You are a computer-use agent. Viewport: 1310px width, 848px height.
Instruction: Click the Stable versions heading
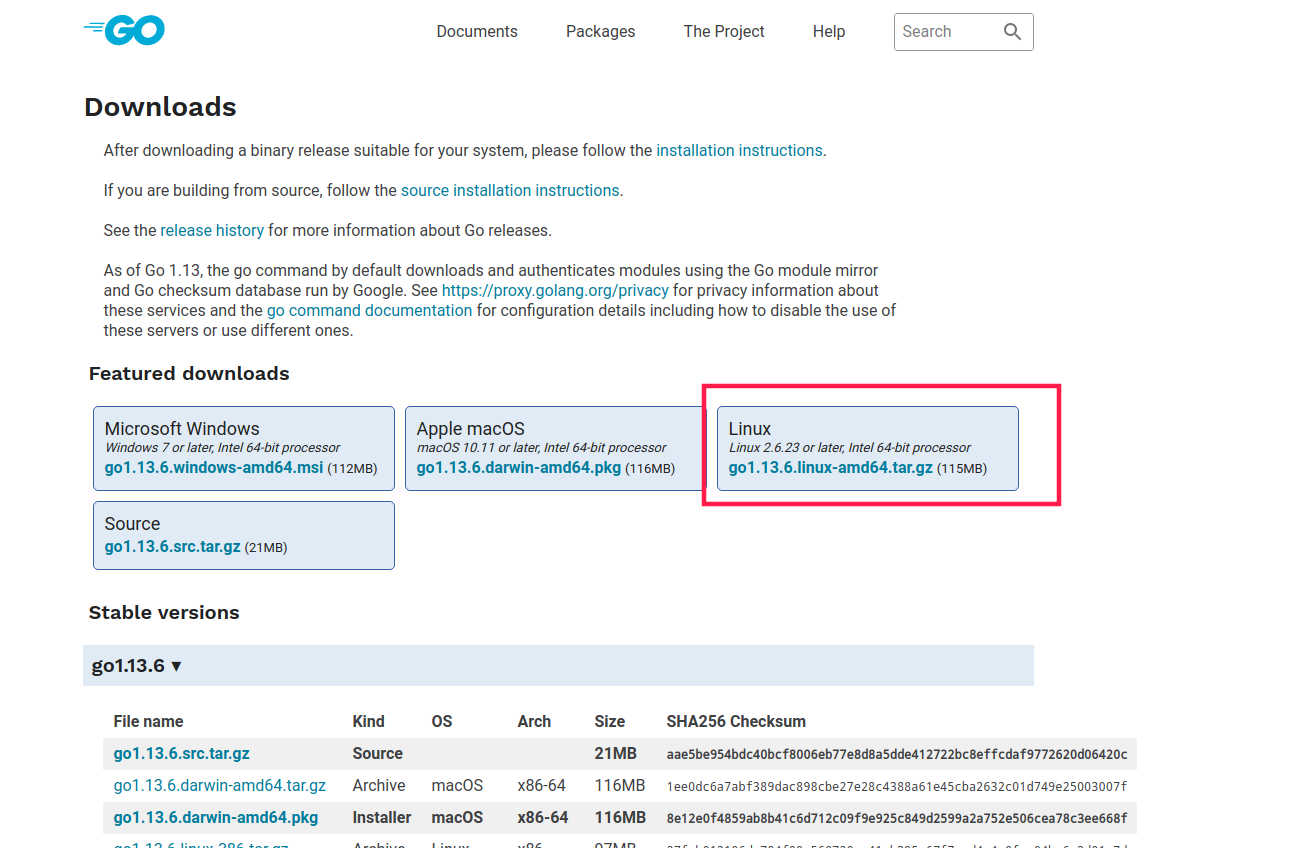pyautogui.click(x=164, y=612)
